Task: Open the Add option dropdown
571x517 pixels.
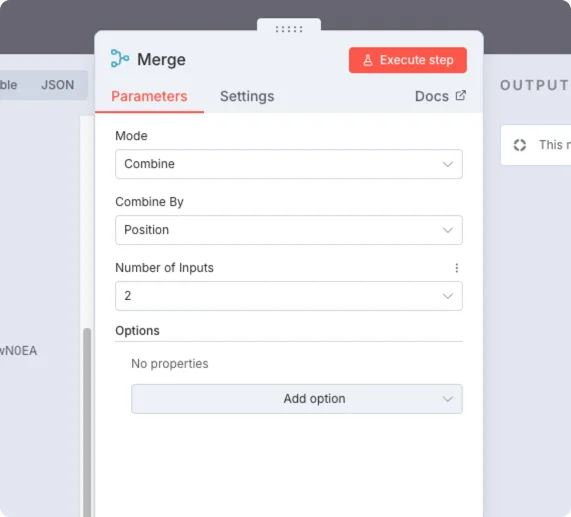Action: [297, 399]
